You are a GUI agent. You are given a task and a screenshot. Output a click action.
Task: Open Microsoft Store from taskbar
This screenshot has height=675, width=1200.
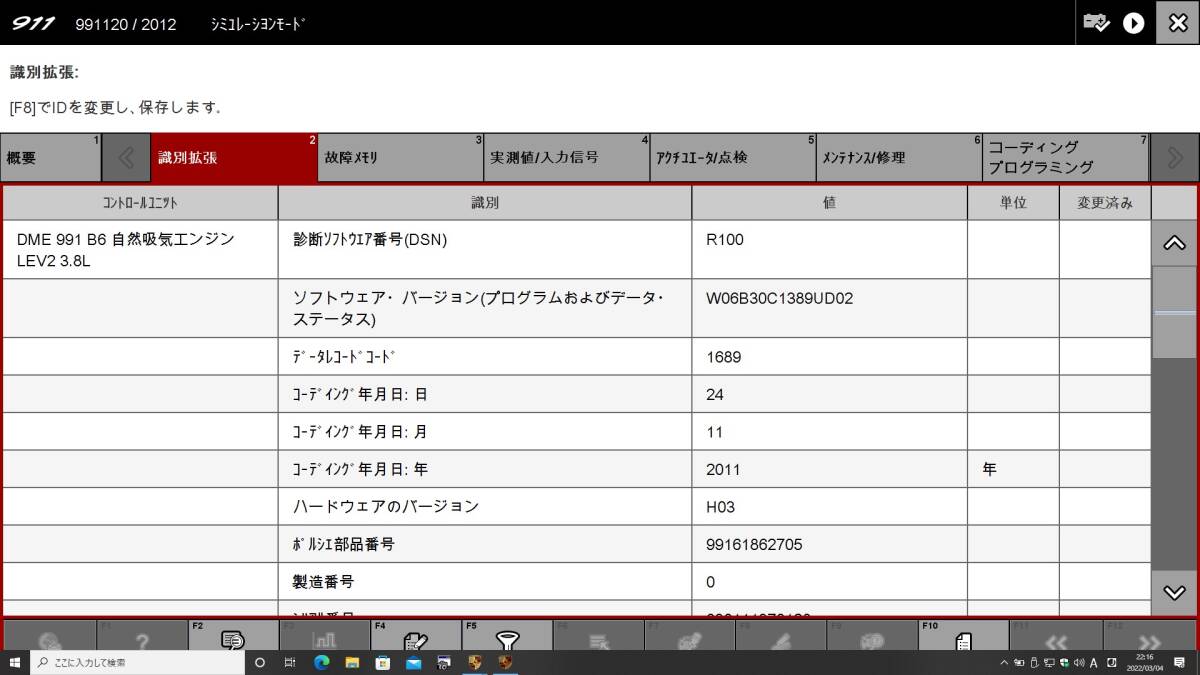click(x=383, y=663)
